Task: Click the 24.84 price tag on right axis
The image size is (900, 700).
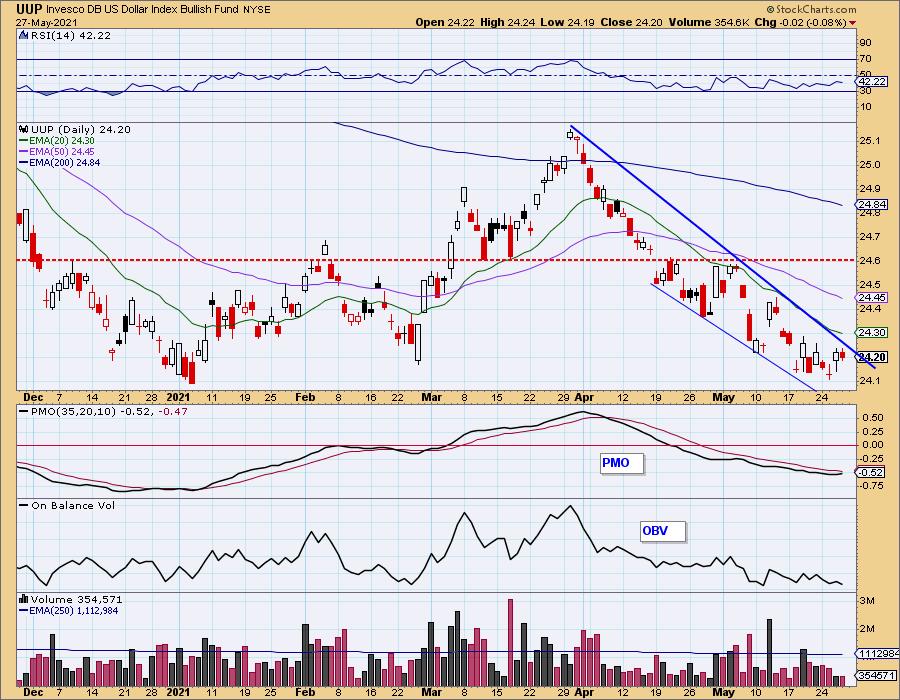Action: (x=872, y=204)
